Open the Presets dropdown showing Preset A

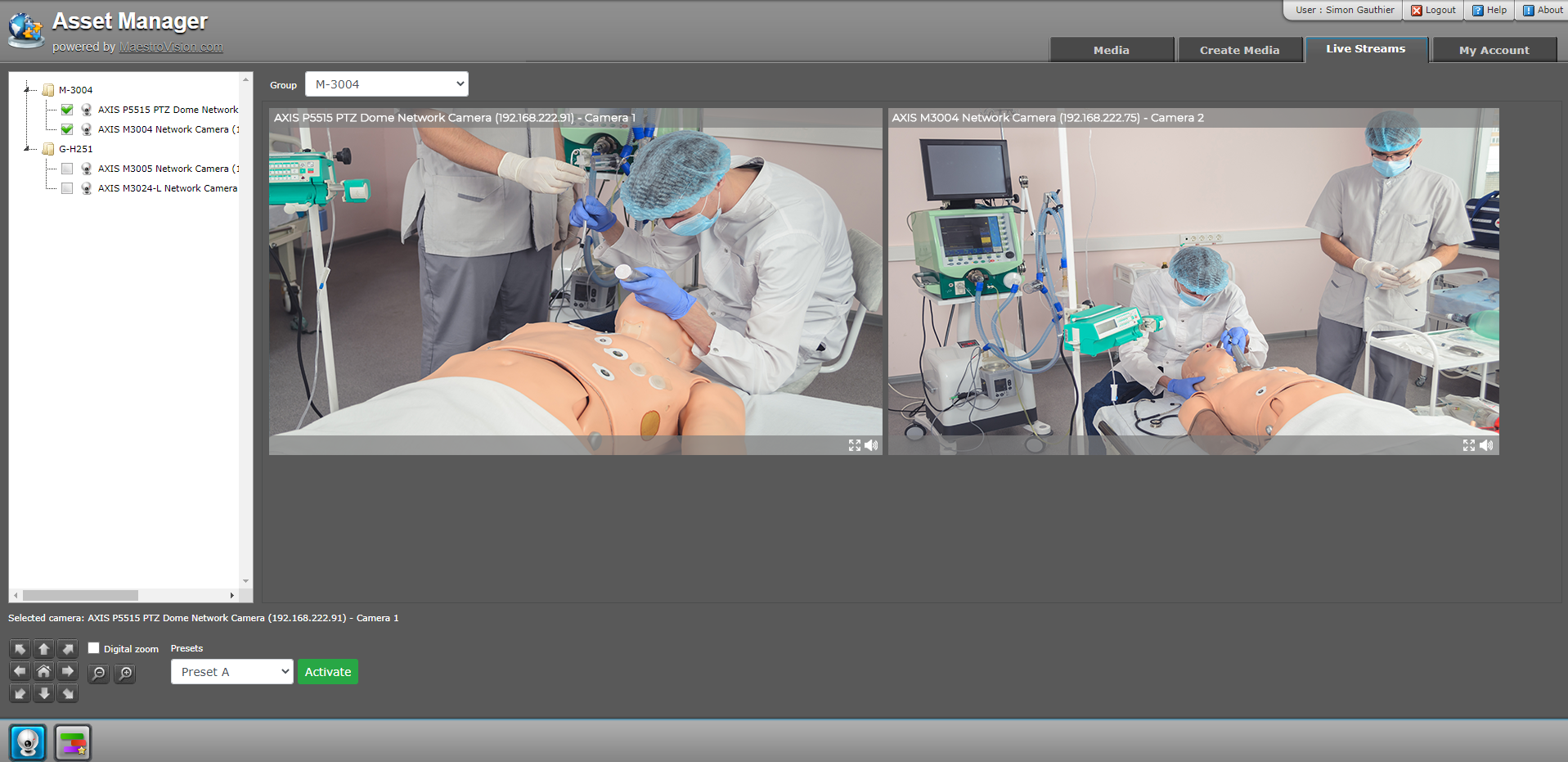click(231, 671)
